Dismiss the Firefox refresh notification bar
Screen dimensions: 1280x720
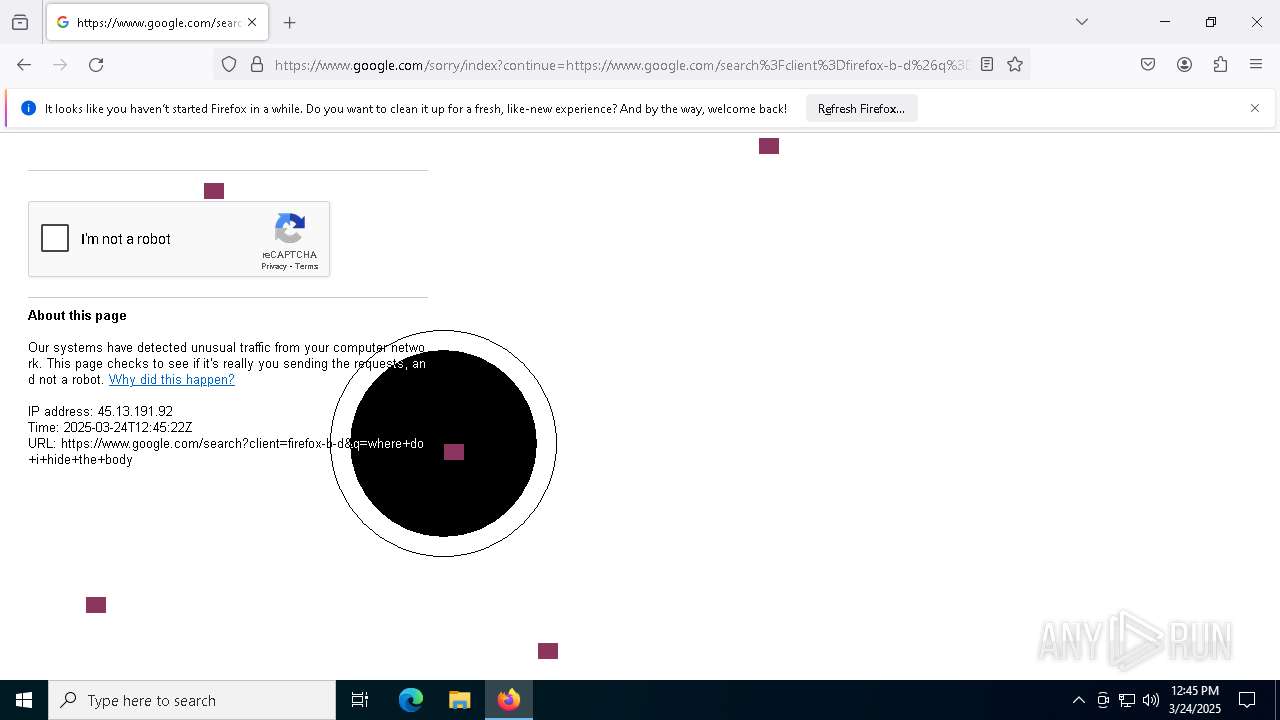coord(1255,108)
